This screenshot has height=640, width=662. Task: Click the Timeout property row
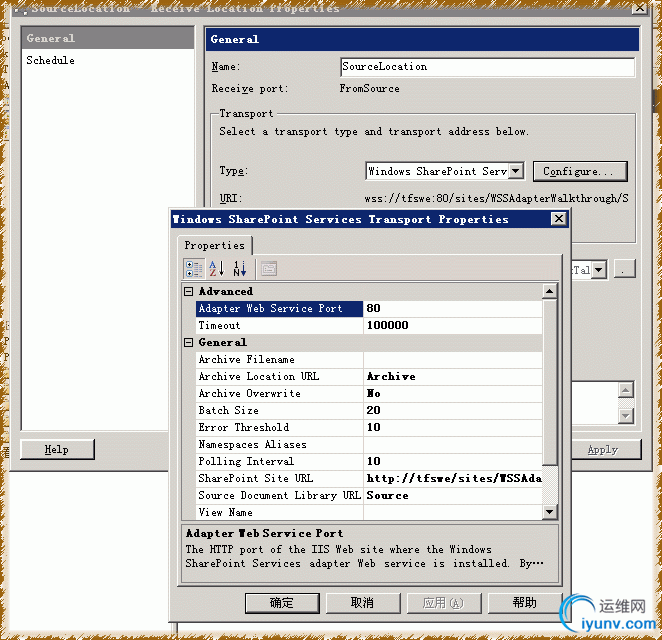[369, 325]
